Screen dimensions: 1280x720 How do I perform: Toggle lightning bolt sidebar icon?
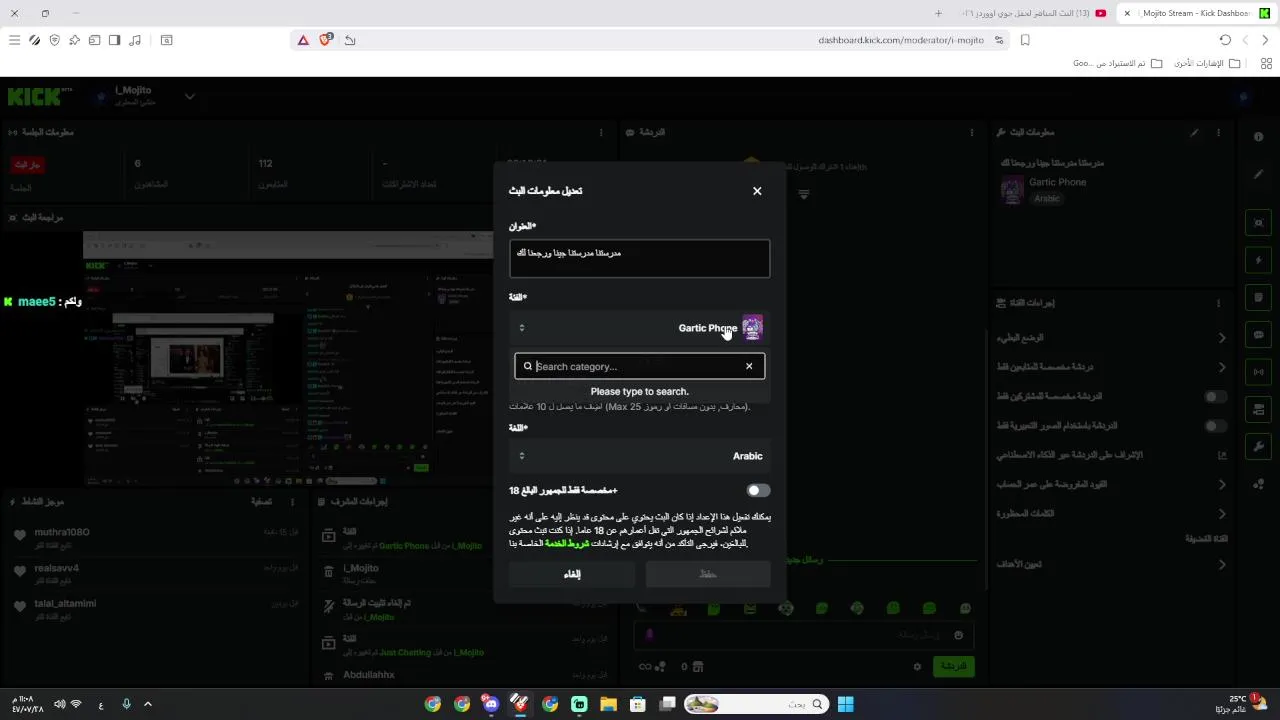pos(1259,260)
